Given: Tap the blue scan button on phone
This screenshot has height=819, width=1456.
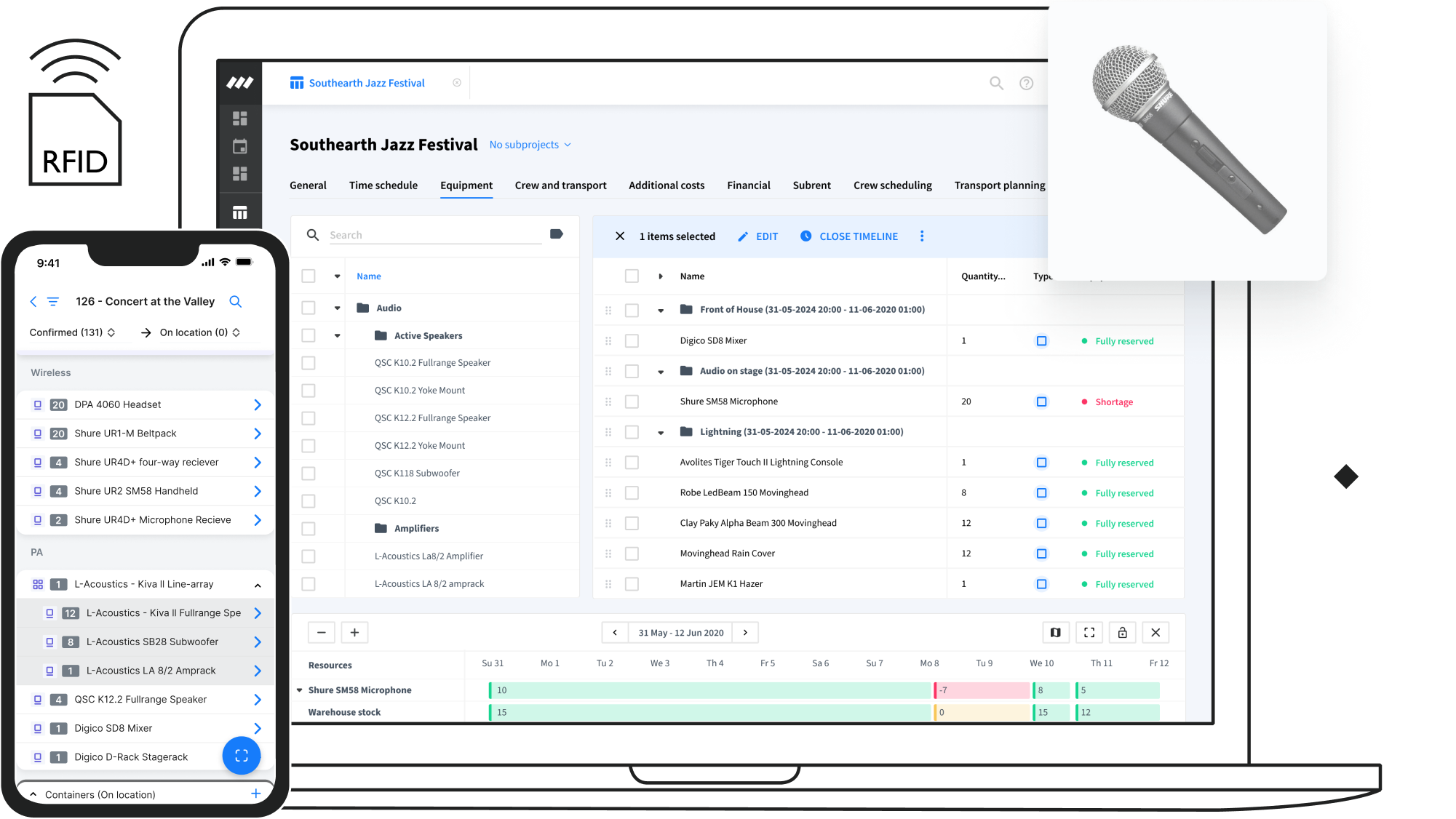Looking at the screenshot, I should [242, 756].
